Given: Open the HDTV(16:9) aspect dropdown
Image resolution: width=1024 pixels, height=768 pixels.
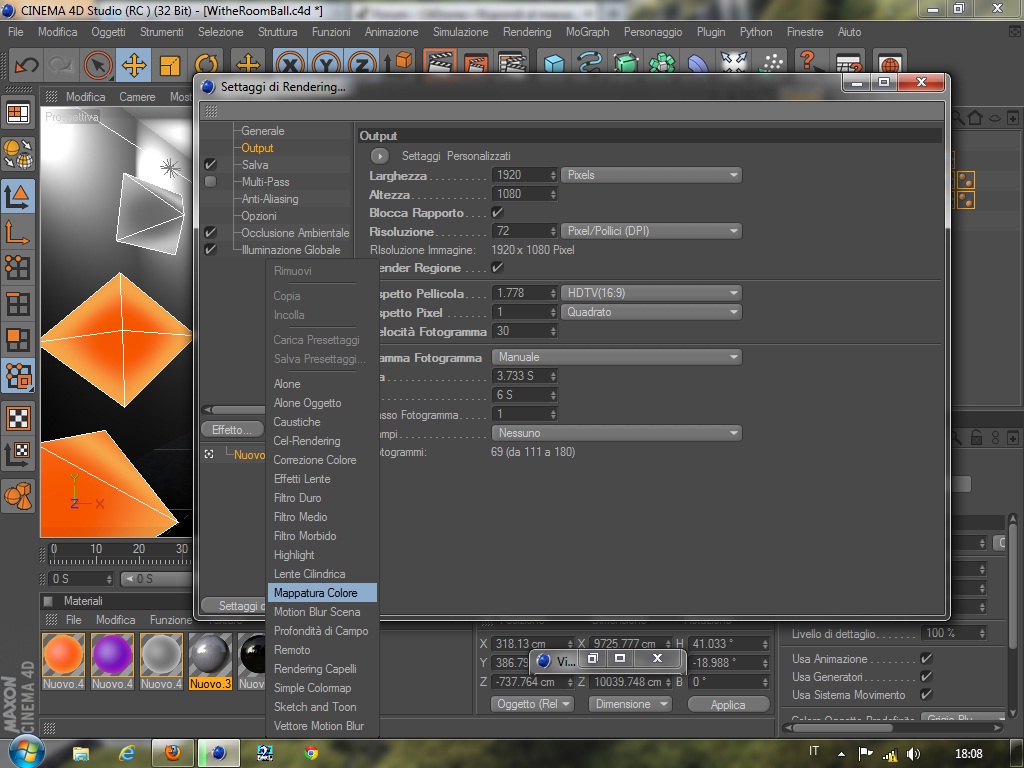Looking at the screenshot, I should point(651,293).
